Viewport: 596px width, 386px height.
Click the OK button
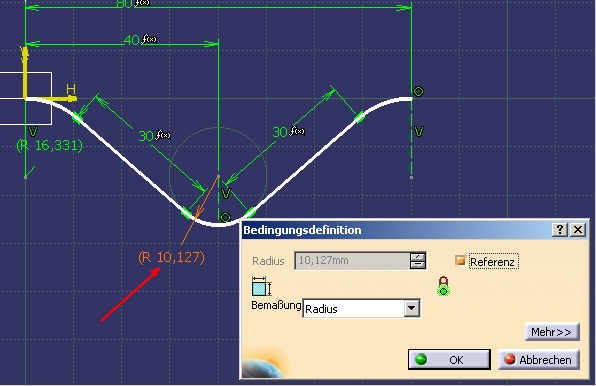click(449, 359)
